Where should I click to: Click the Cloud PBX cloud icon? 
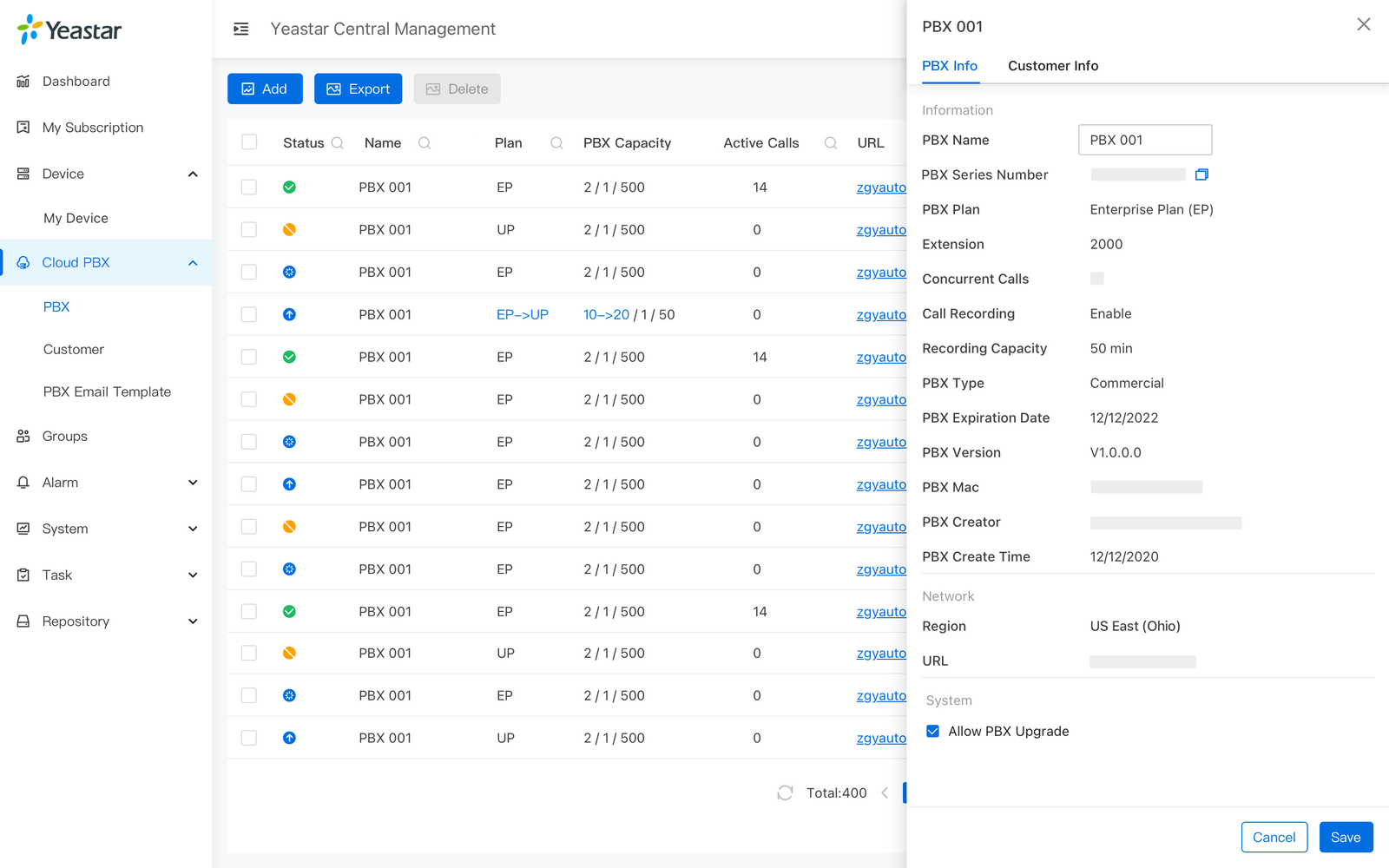23,262
